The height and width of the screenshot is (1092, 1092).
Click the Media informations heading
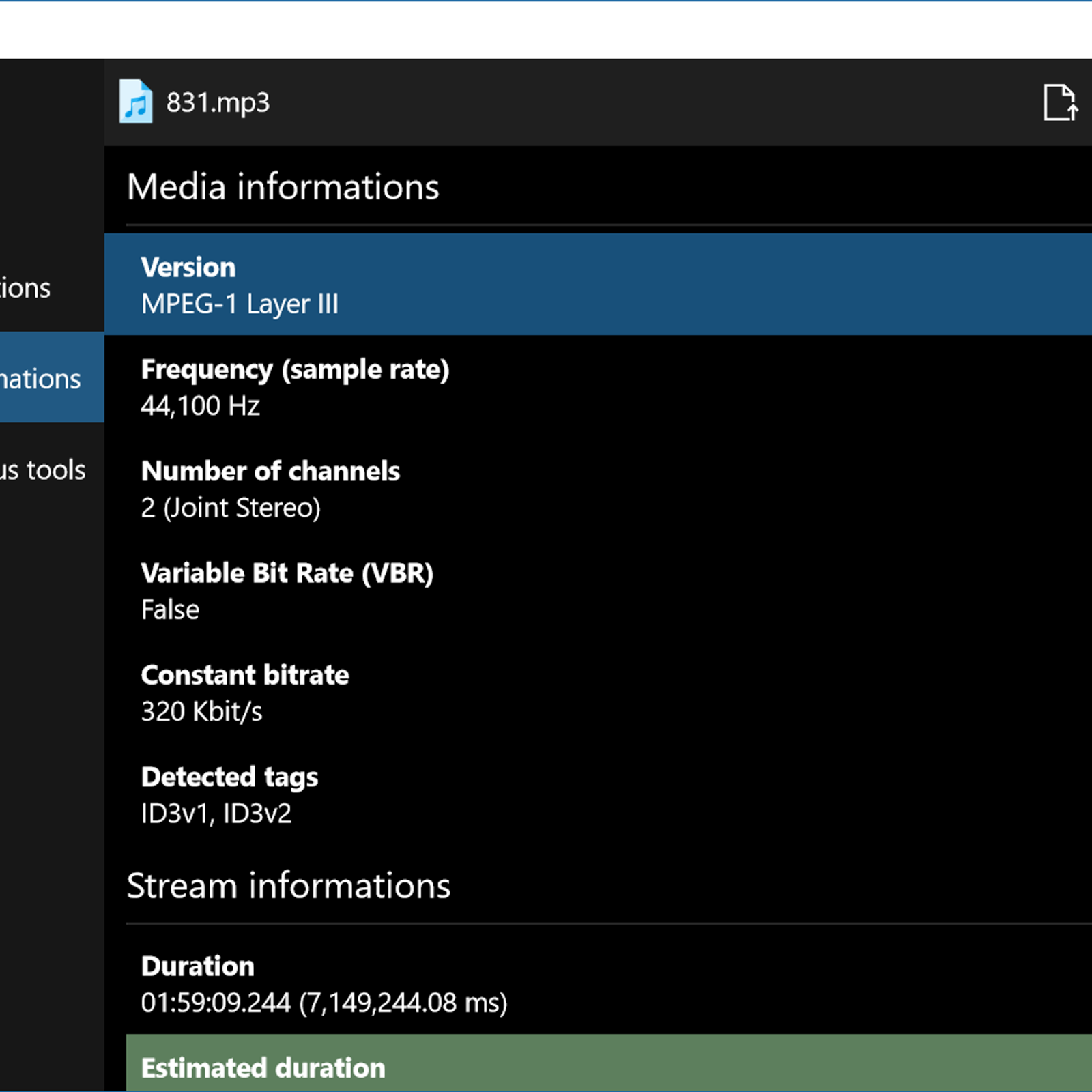[283, 187]
